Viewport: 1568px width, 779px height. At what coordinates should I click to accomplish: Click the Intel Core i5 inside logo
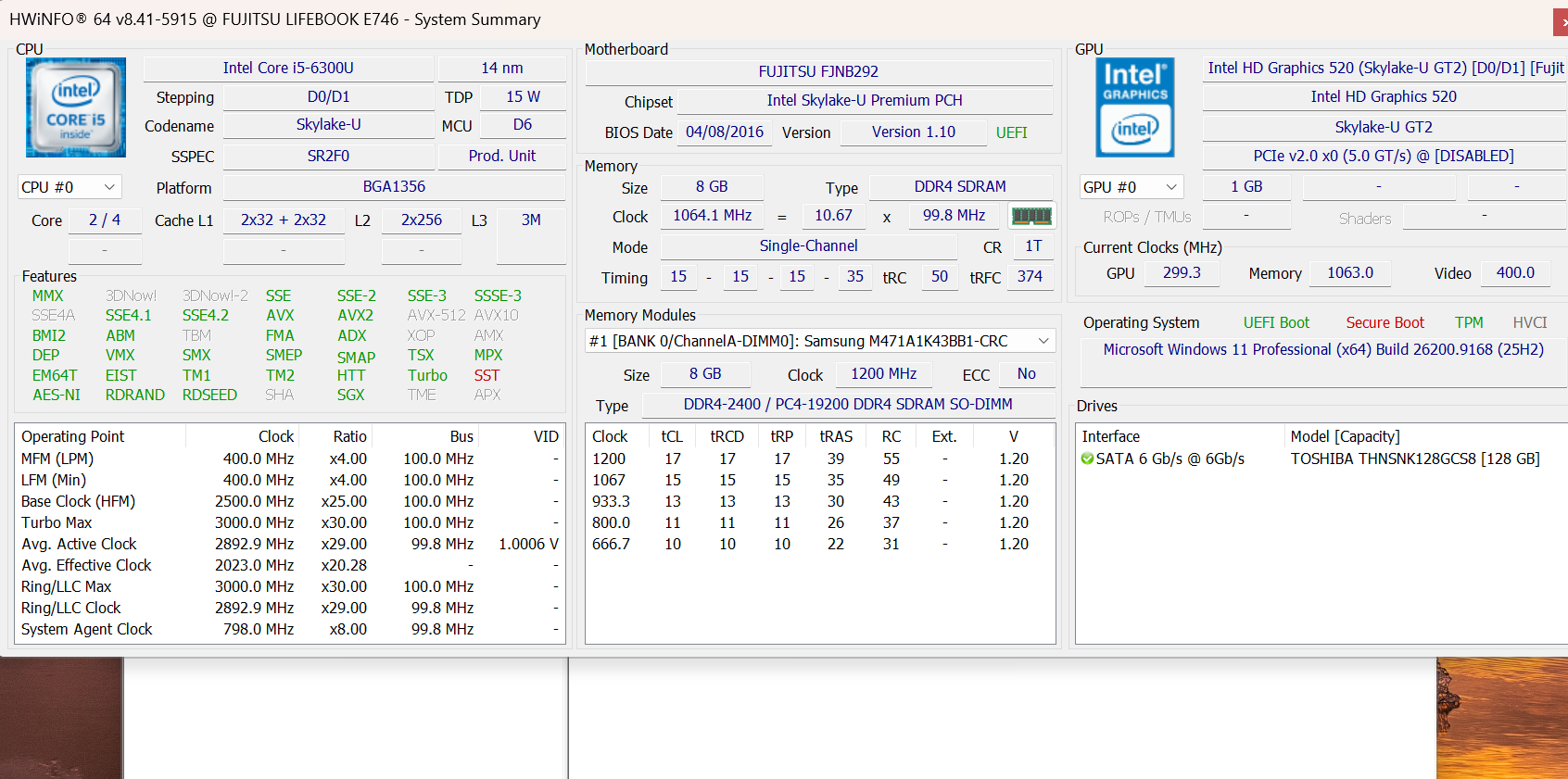point(76,107)
